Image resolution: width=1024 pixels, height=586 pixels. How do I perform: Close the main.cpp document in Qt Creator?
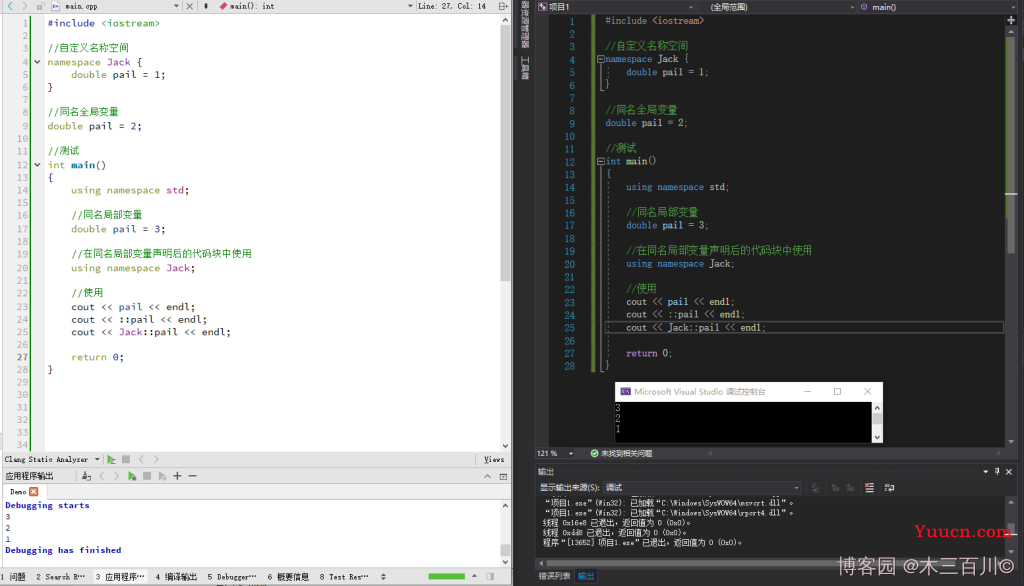189,6
